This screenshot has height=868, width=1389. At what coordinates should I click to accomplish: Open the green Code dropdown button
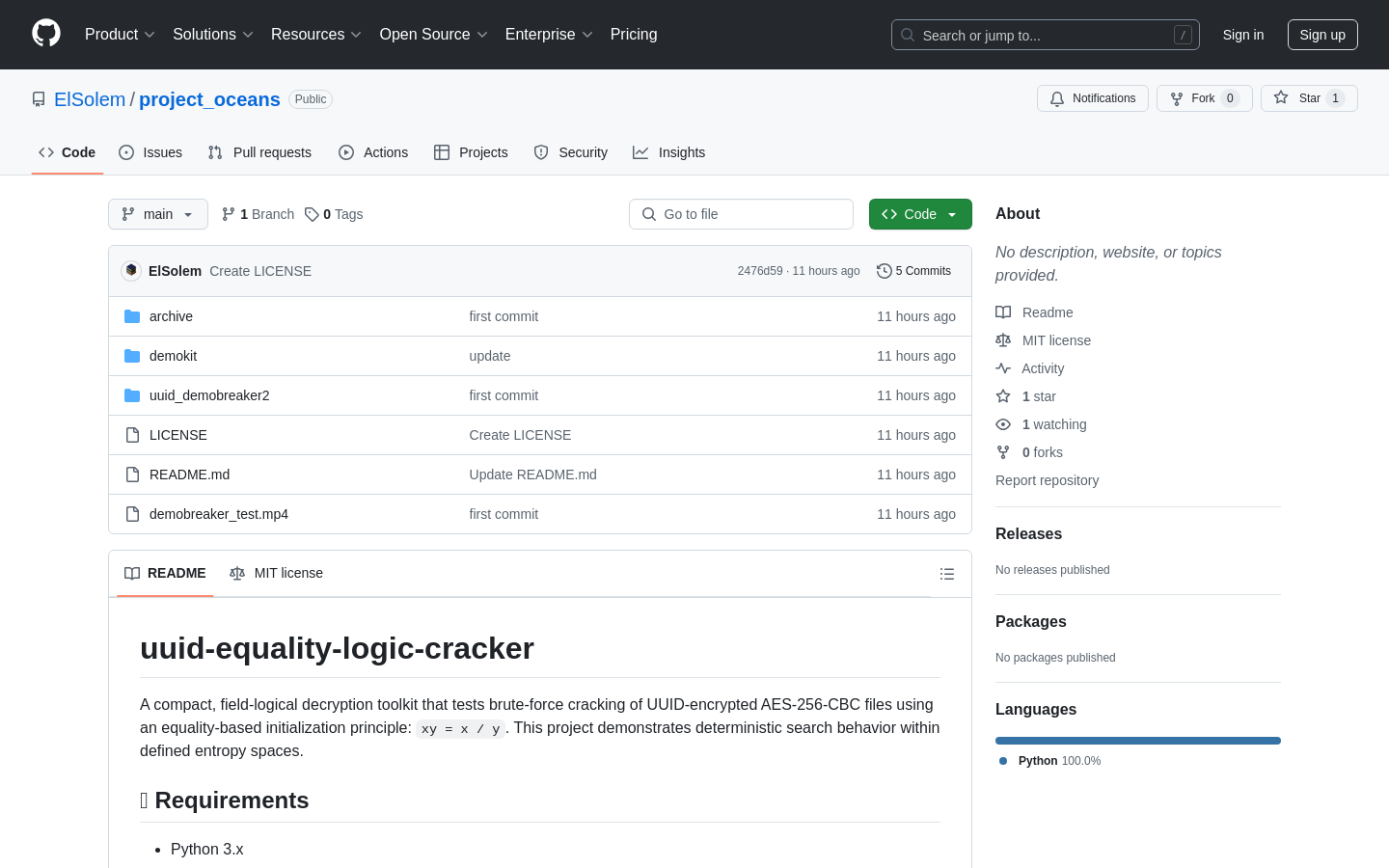[920, 214]
